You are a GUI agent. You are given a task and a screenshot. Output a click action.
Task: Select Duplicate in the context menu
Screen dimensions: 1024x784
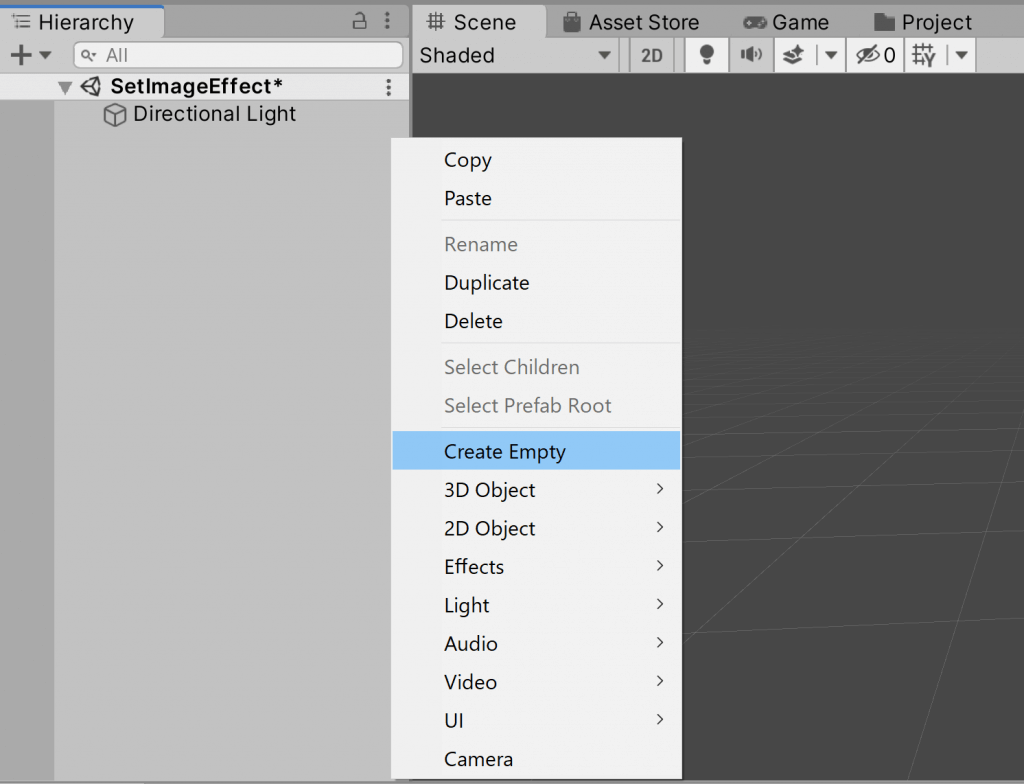487,283
